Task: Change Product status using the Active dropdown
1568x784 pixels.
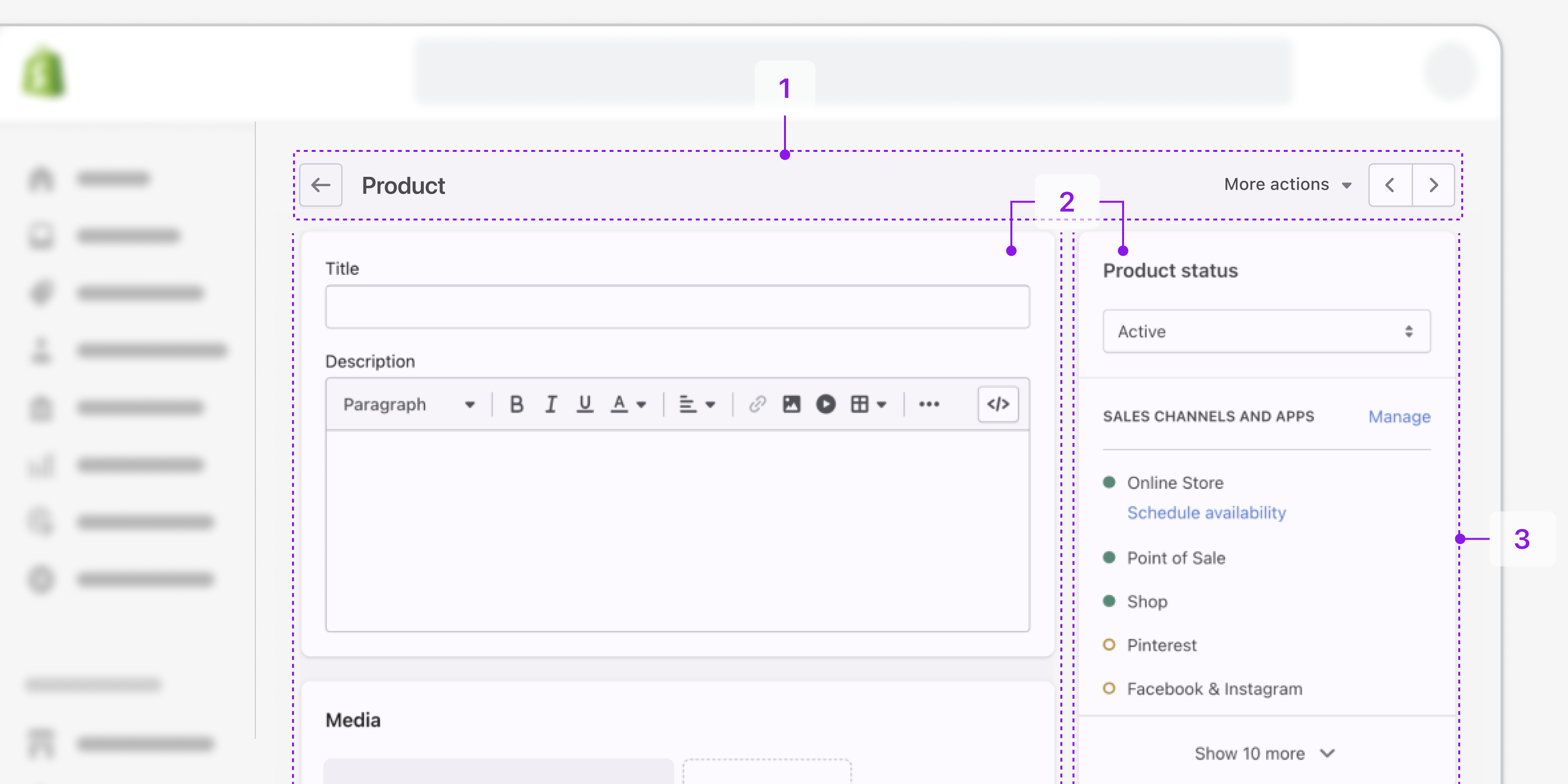Action: 1266,331
